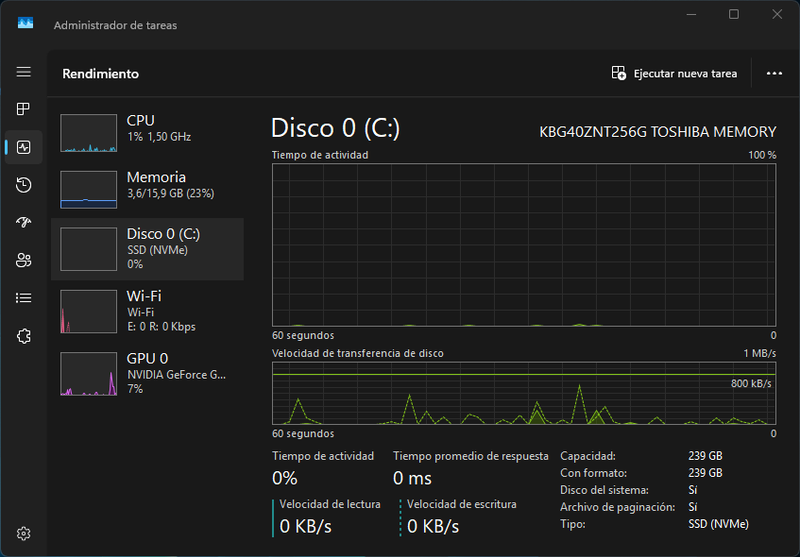Screen dimensions: 800x557
Task: Minimize the Task Manager window
Action: pyautogui.click(x=691, y=14)
